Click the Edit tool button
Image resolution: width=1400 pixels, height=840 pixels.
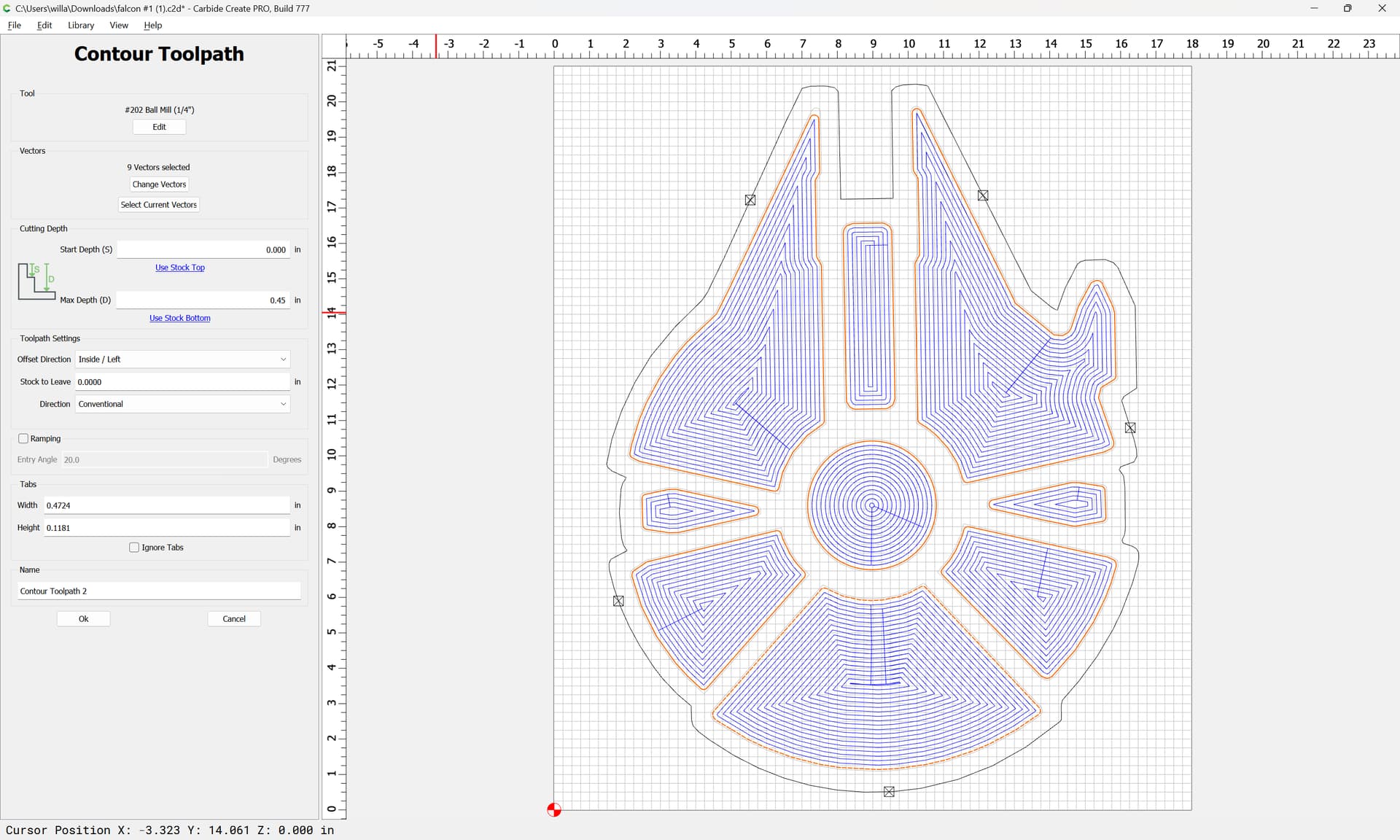[159, 127]
